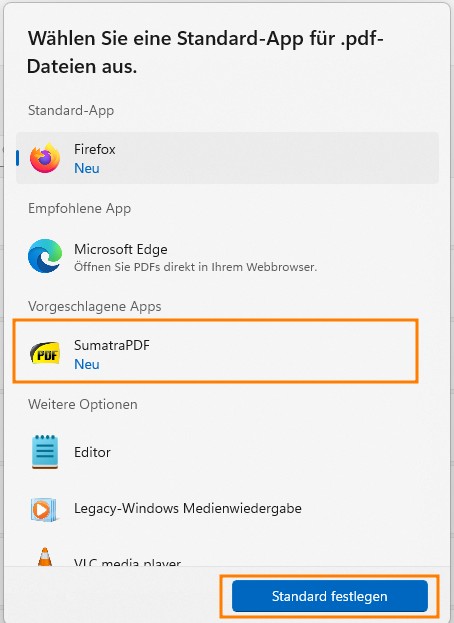Click the SumatraPDF yellow PDF icon
The height and width of the screenshot is (623, 454).
(x=45, y=353)
